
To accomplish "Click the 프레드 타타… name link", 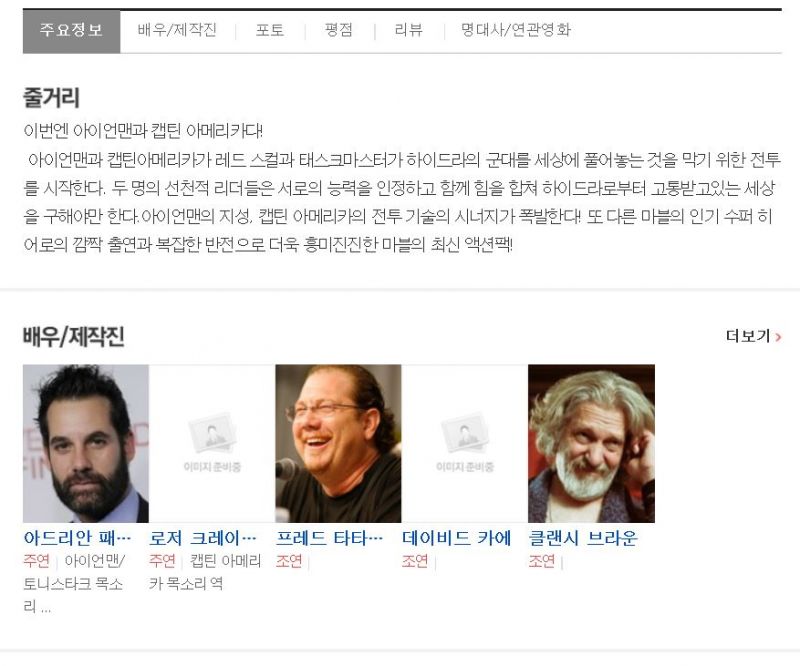I will 329,538.
